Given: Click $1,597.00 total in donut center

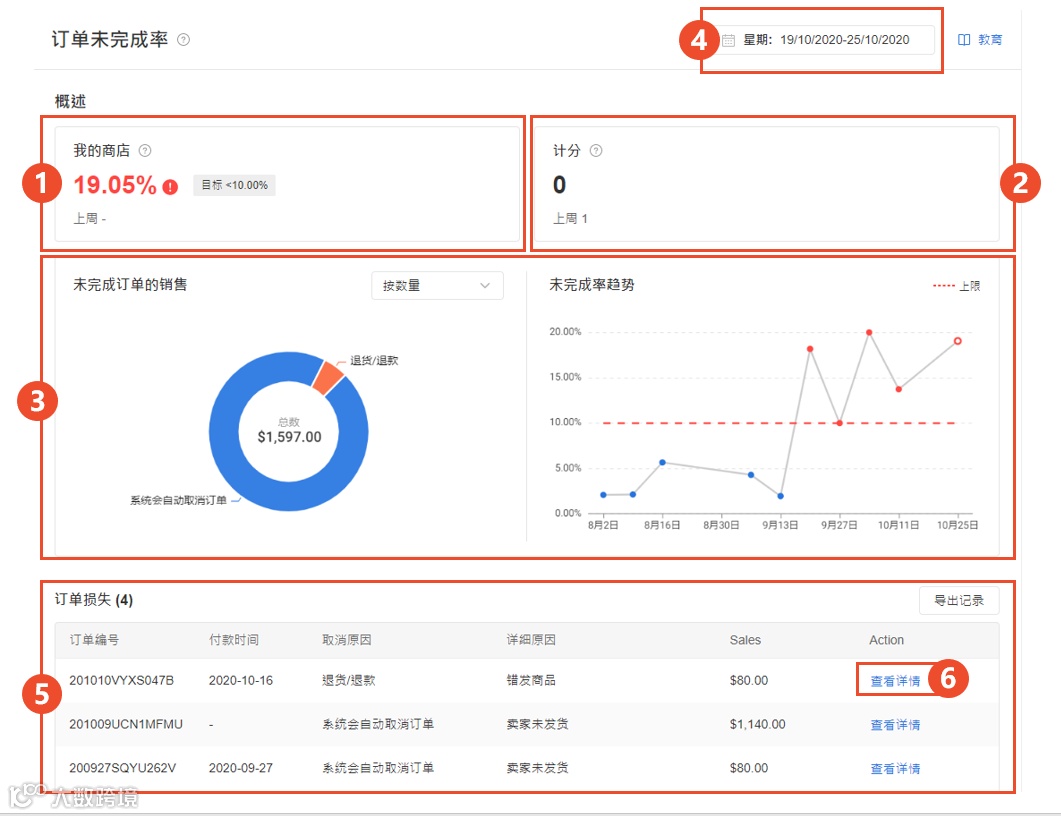Looking at the screenshot, I should 289,437.
